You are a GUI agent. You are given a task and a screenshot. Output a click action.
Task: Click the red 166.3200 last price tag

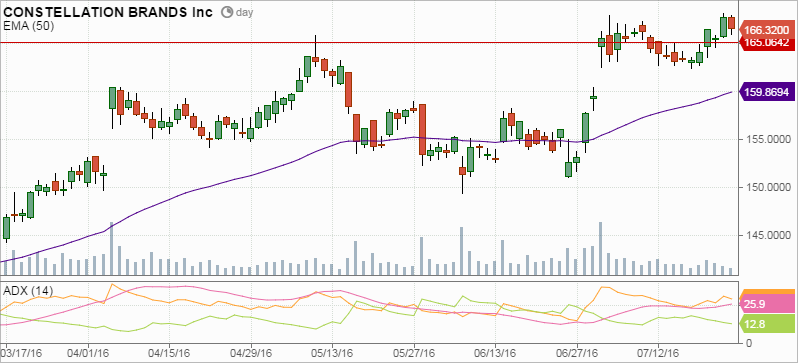766,30
